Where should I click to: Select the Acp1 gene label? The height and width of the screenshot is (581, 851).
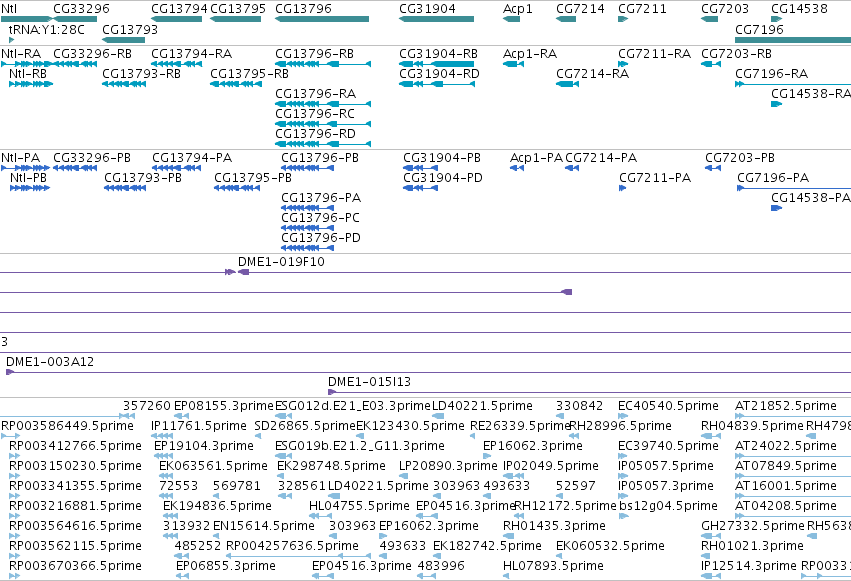(518, 9)
